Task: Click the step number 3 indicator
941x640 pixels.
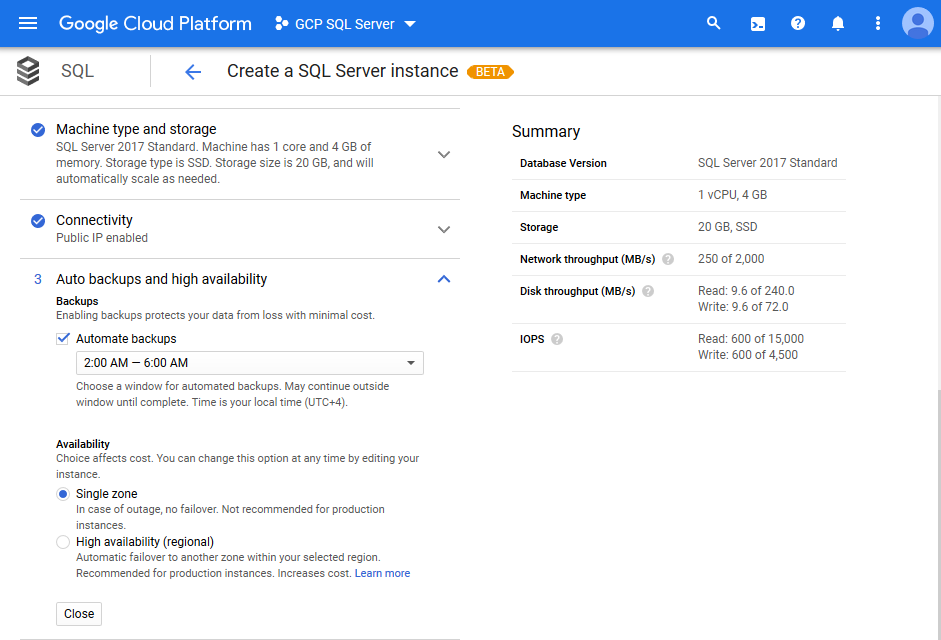Action: click(x=38, y=279)
